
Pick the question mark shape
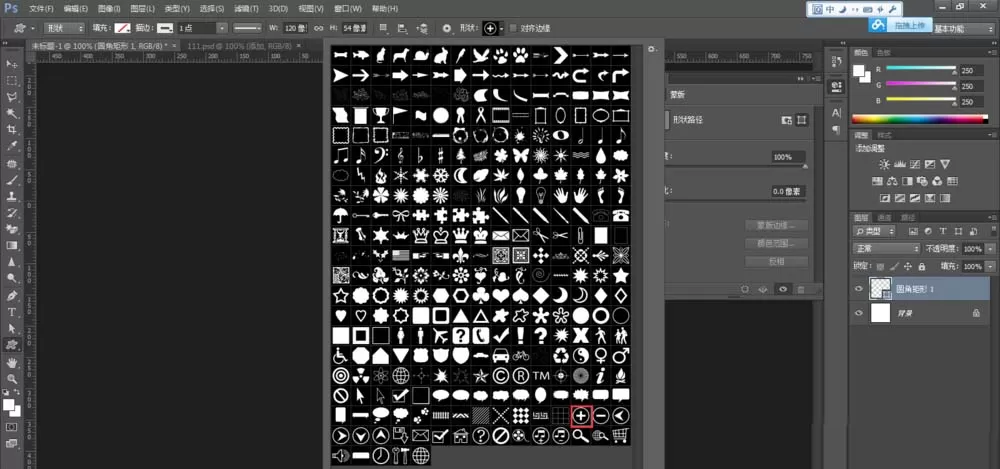[x=541, y=335]
